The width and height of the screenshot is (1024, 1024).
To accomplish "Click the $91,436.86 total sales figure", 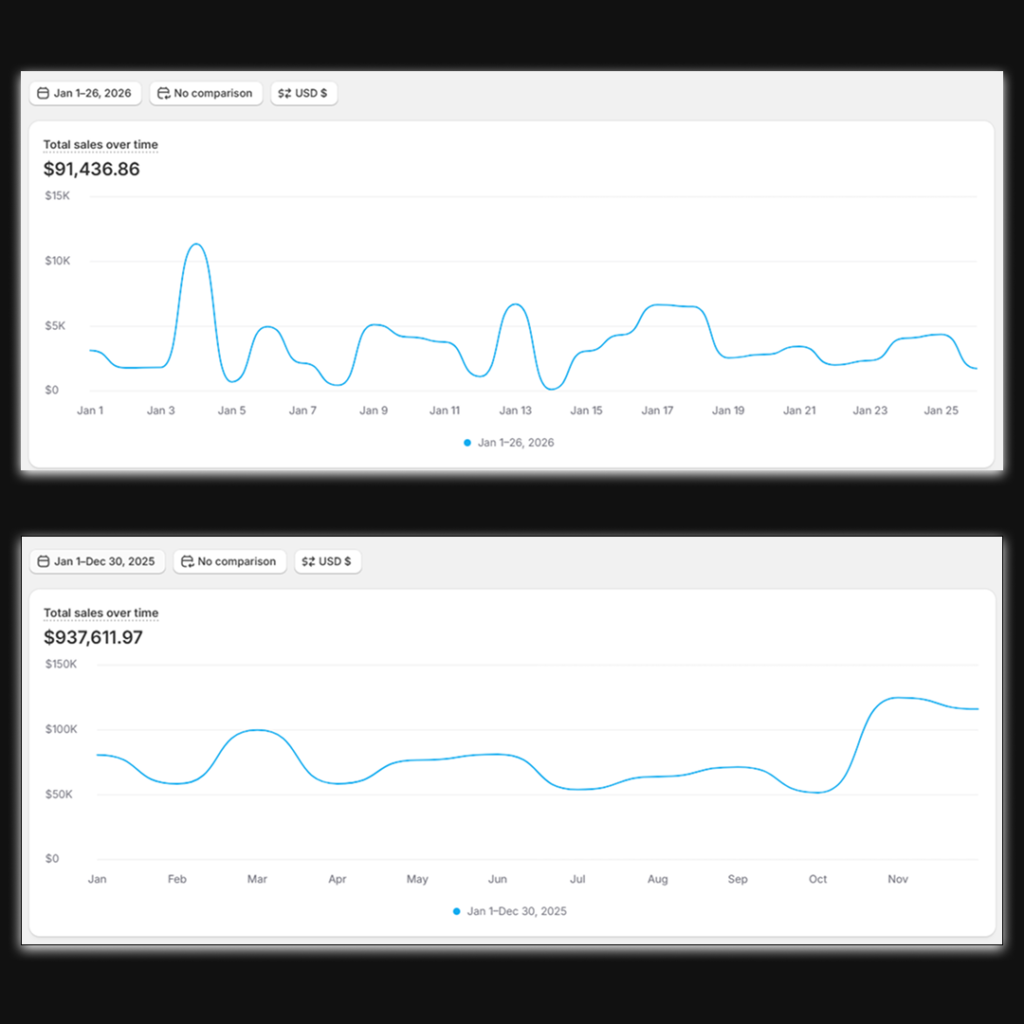I will click(x=91, y=169).
